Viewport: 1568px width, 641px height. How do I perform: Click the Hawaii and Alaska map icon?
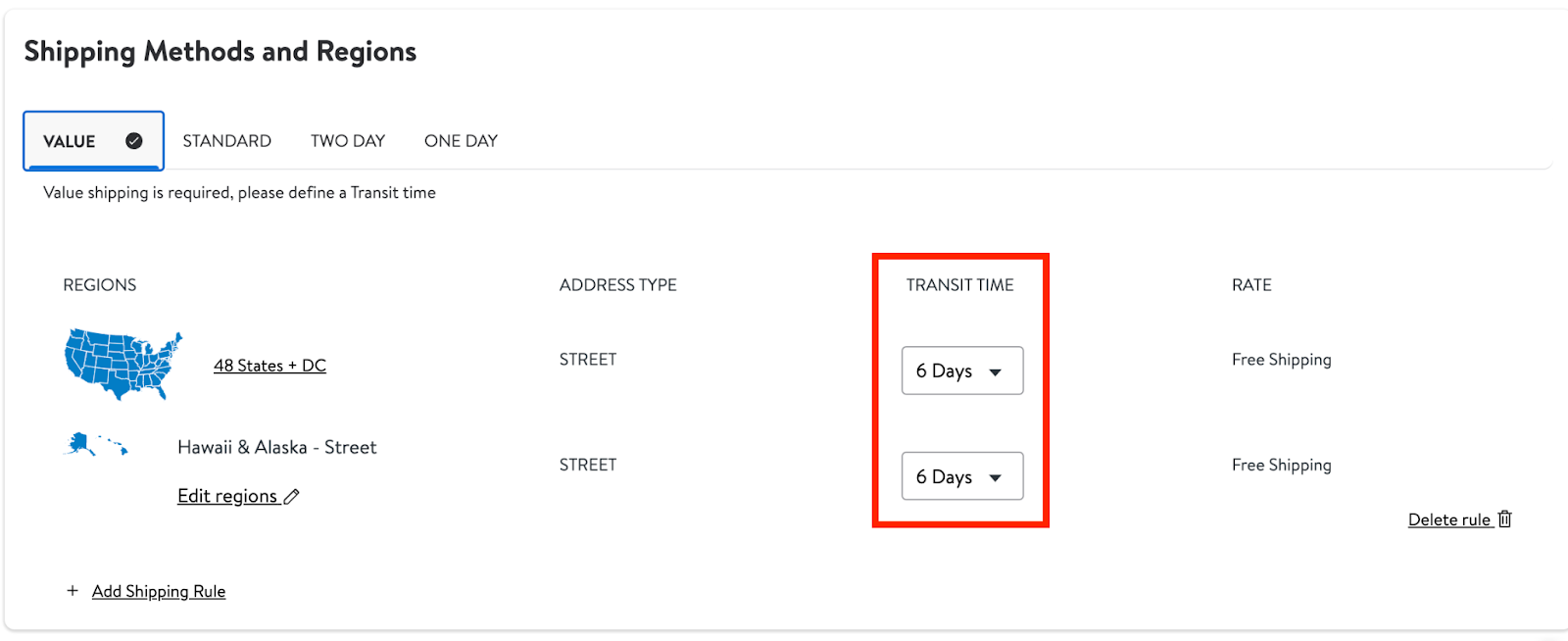pyautogui.click(x=96, y=445)
